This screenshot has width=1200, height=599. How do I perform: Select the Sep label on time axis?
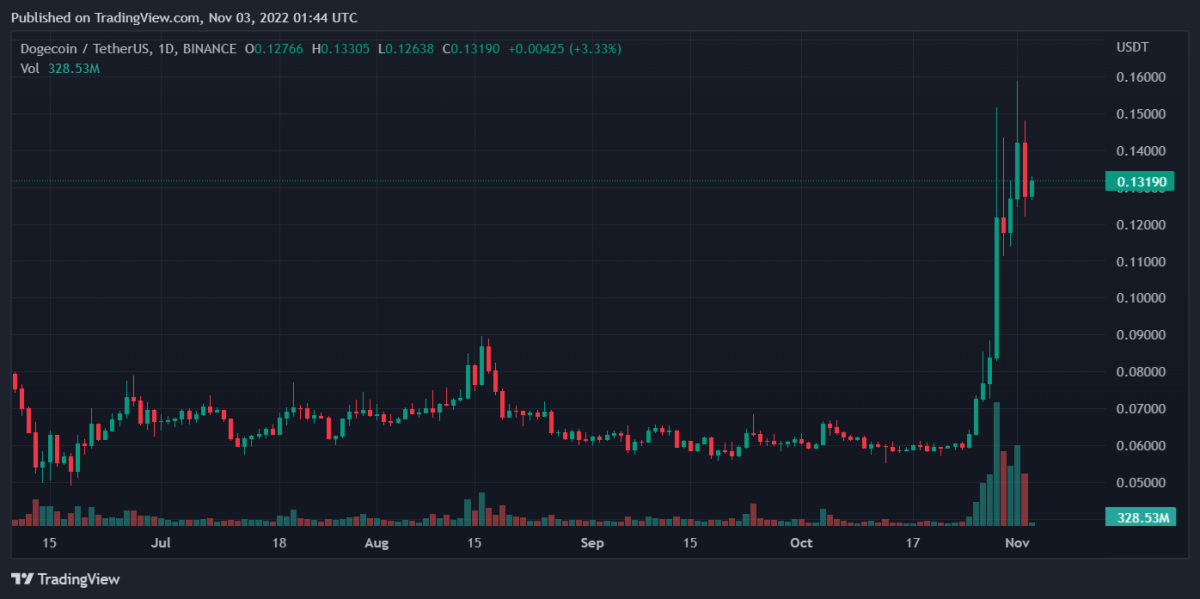pyautogui.click(x=593, y=543)
